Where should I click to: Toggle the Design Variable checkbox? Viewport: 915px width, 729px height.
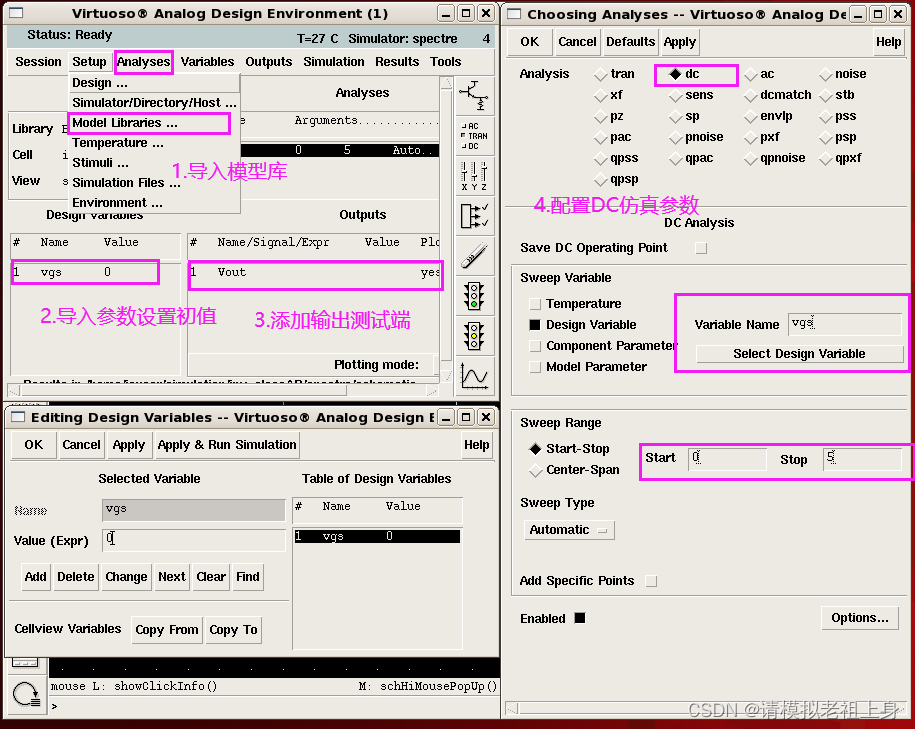pos(535,325)
